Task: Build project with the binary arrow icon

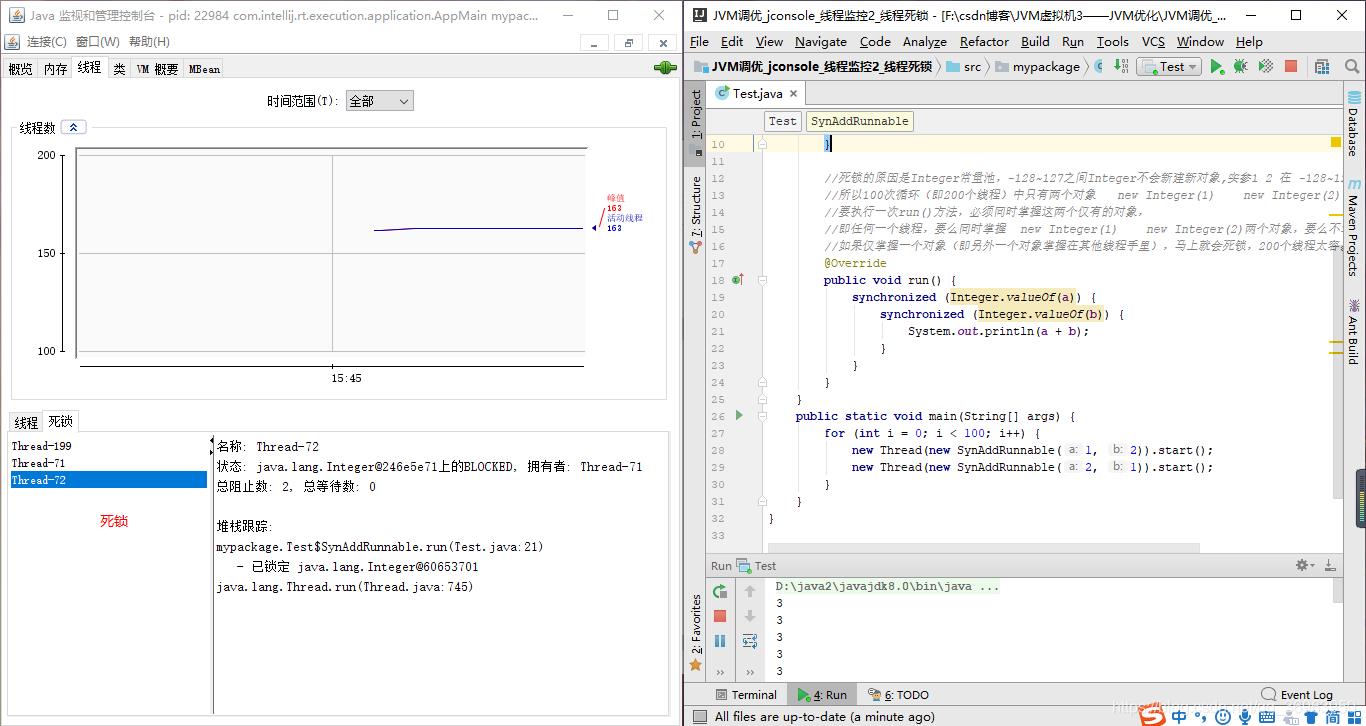Action: pyautogui.click(x=1120, y=67)
